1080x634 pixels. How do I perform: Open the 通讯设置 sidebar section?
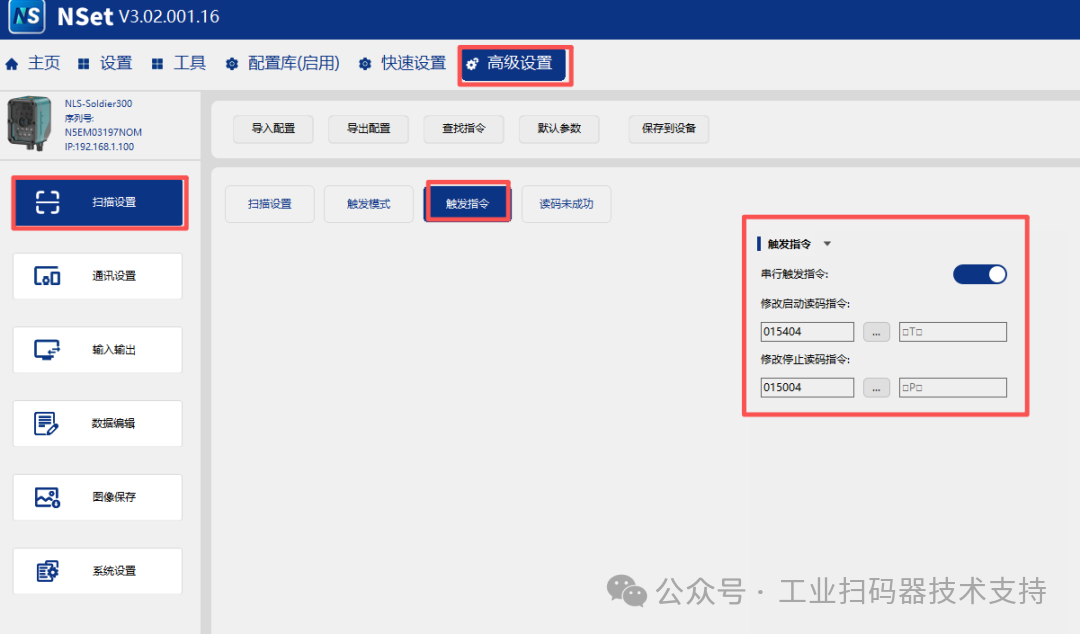[98, 276]
